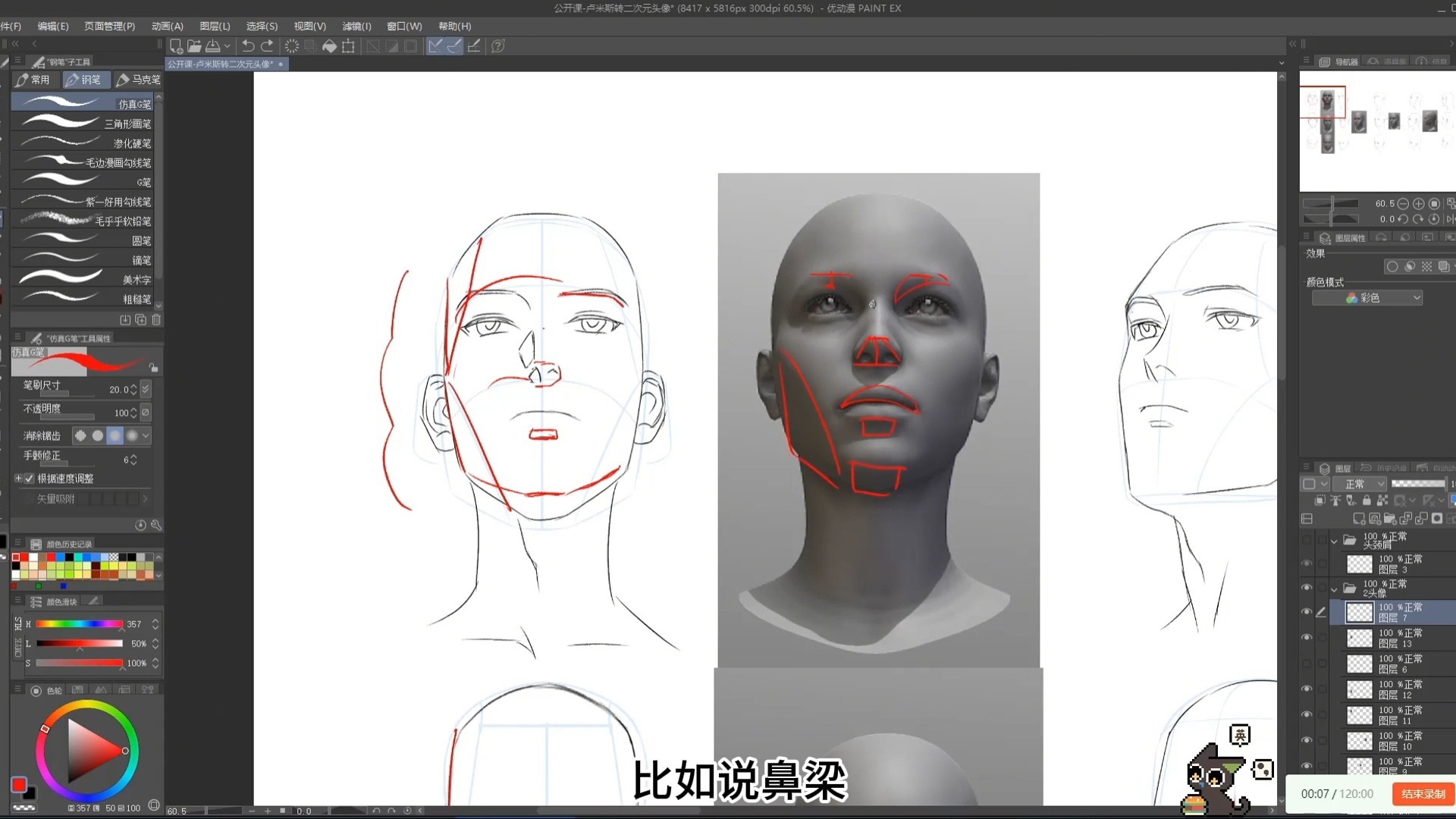Open the 图层(L) menu
The image size is (1456, 819).
point(215,26)
